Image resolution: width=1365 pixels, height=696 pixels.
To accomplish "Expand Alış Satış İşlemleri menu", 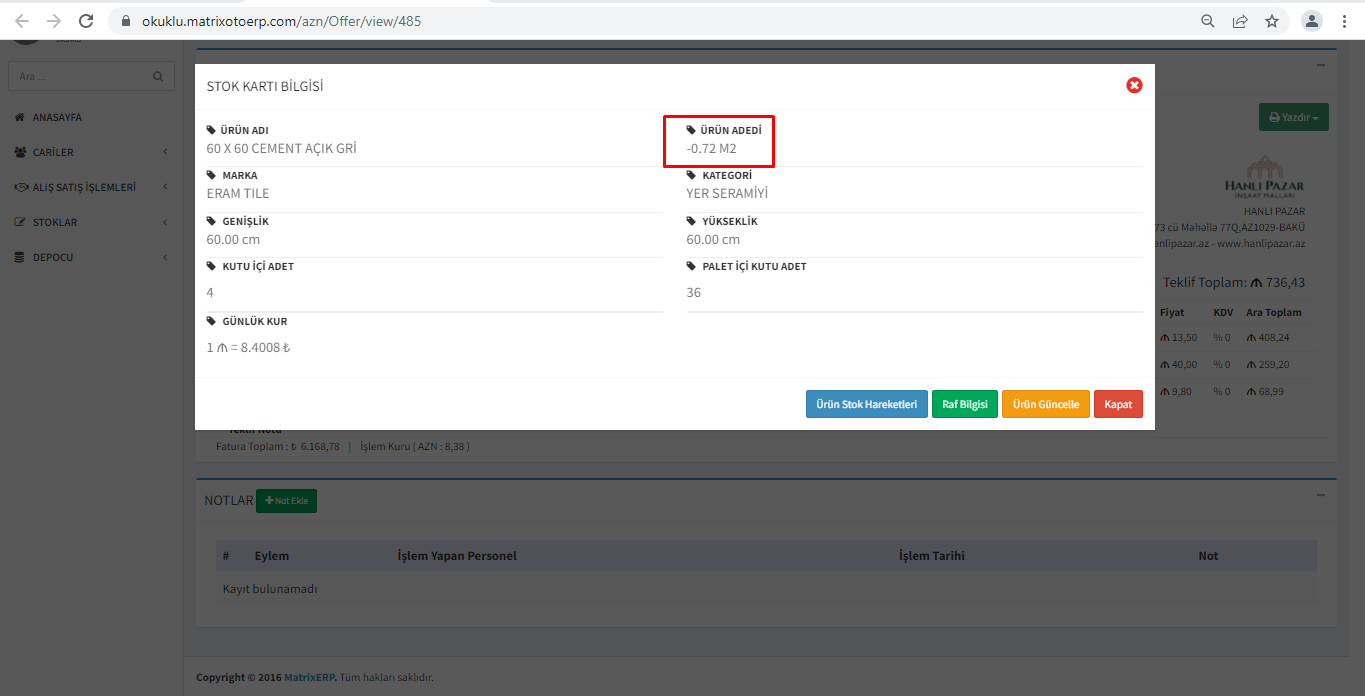I will pyautogui.click(x=91, y=187).
